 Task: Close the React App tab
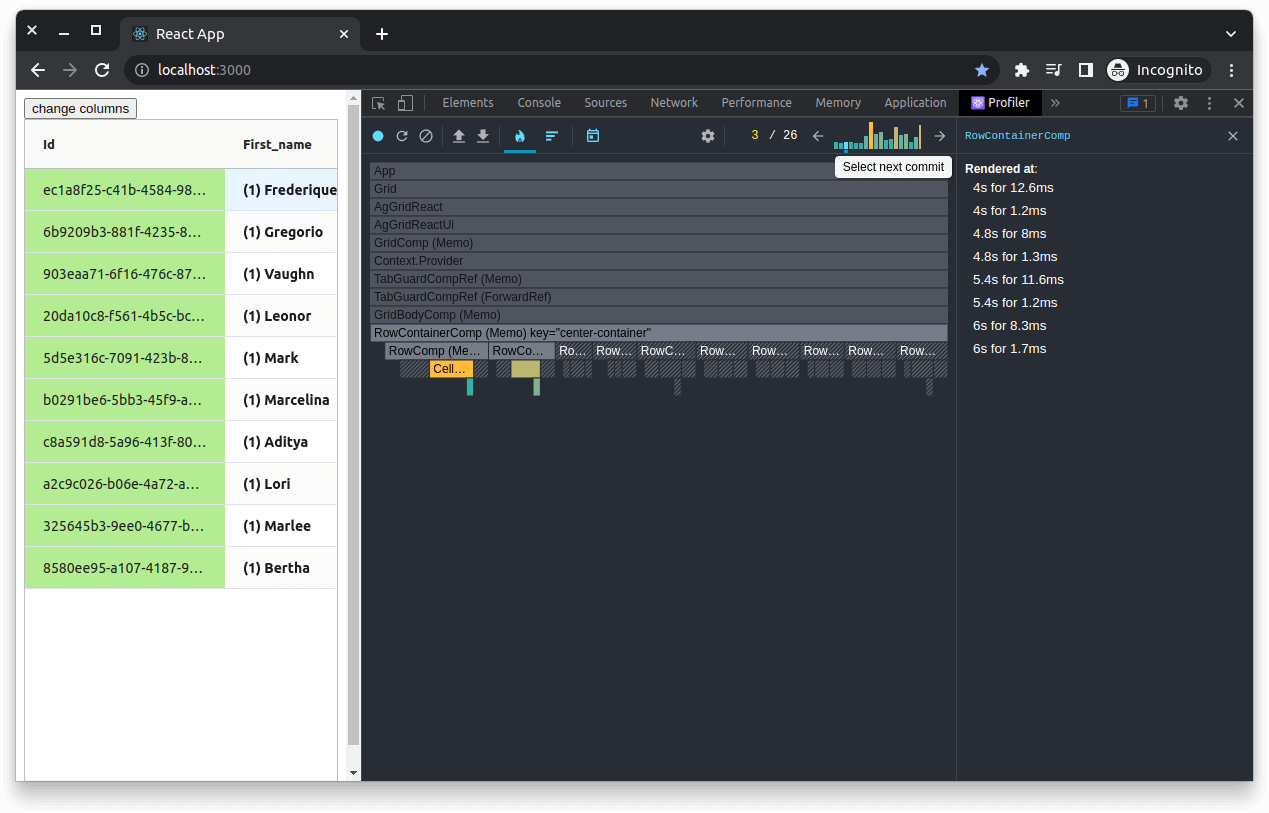click(344, 34)
